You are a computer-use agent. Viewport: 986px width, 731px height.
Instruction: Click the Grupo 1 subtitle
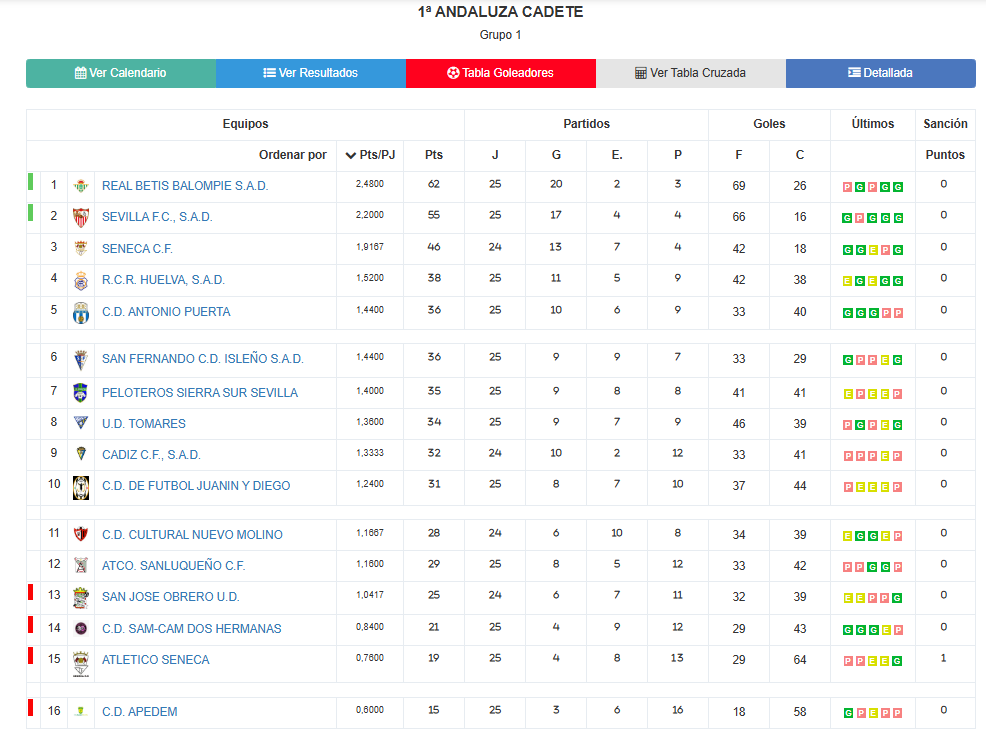pos(501,35)
